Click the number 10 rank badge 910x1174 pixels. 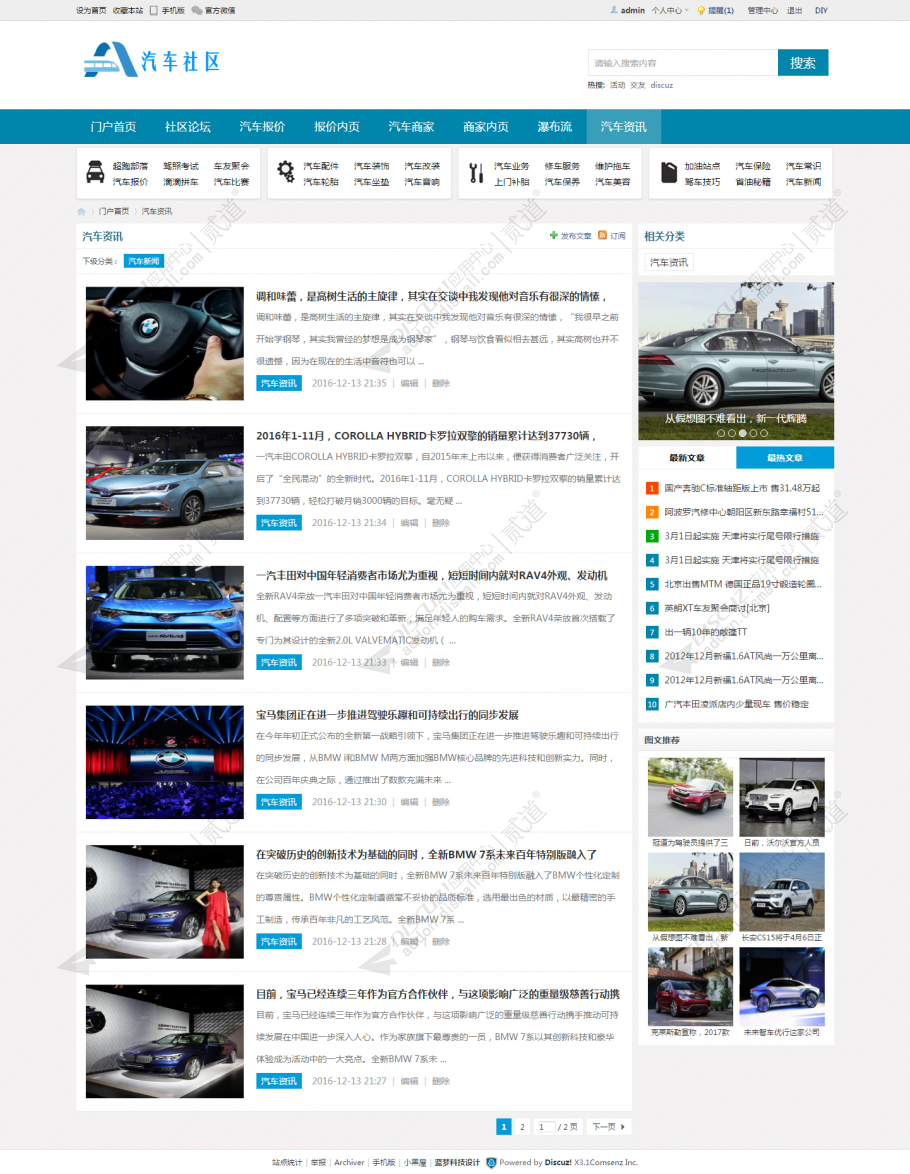click(652, 705)
